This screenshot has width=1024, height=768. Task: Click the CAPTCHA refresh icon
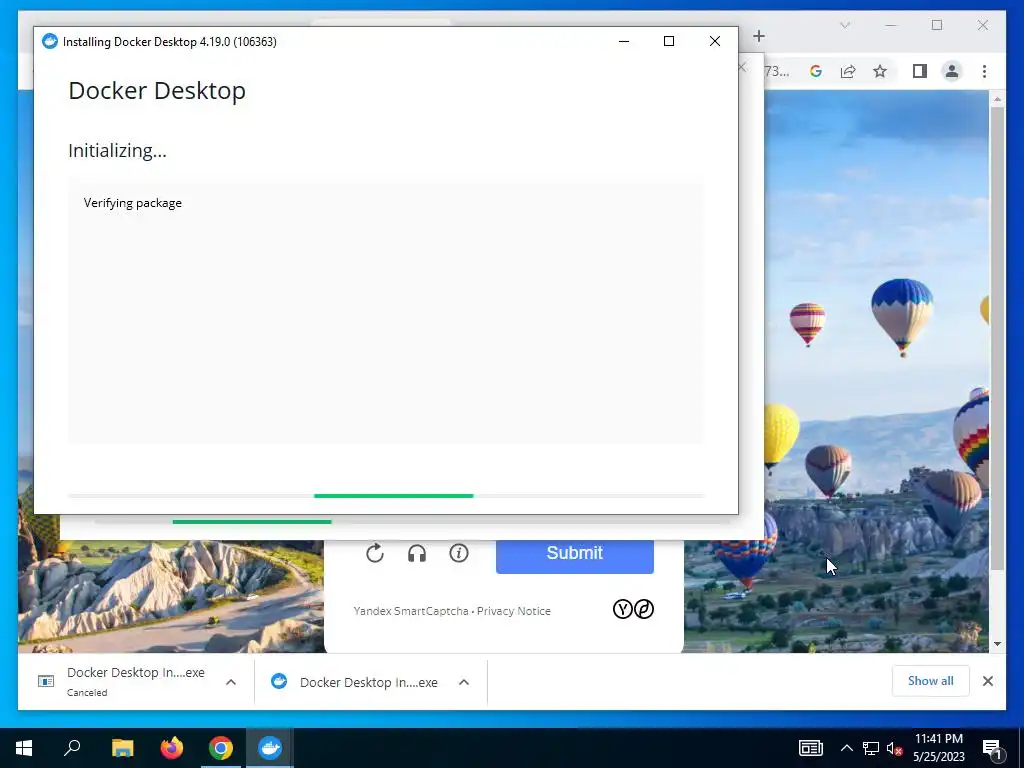375,554
